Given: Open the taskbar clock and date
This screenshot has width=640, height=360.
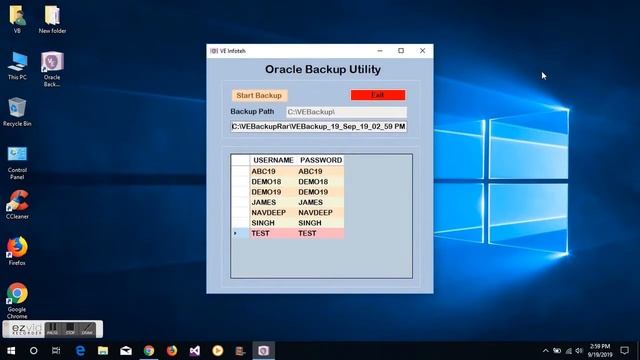Looking at the screenshot, I should [x=600, y=351].
